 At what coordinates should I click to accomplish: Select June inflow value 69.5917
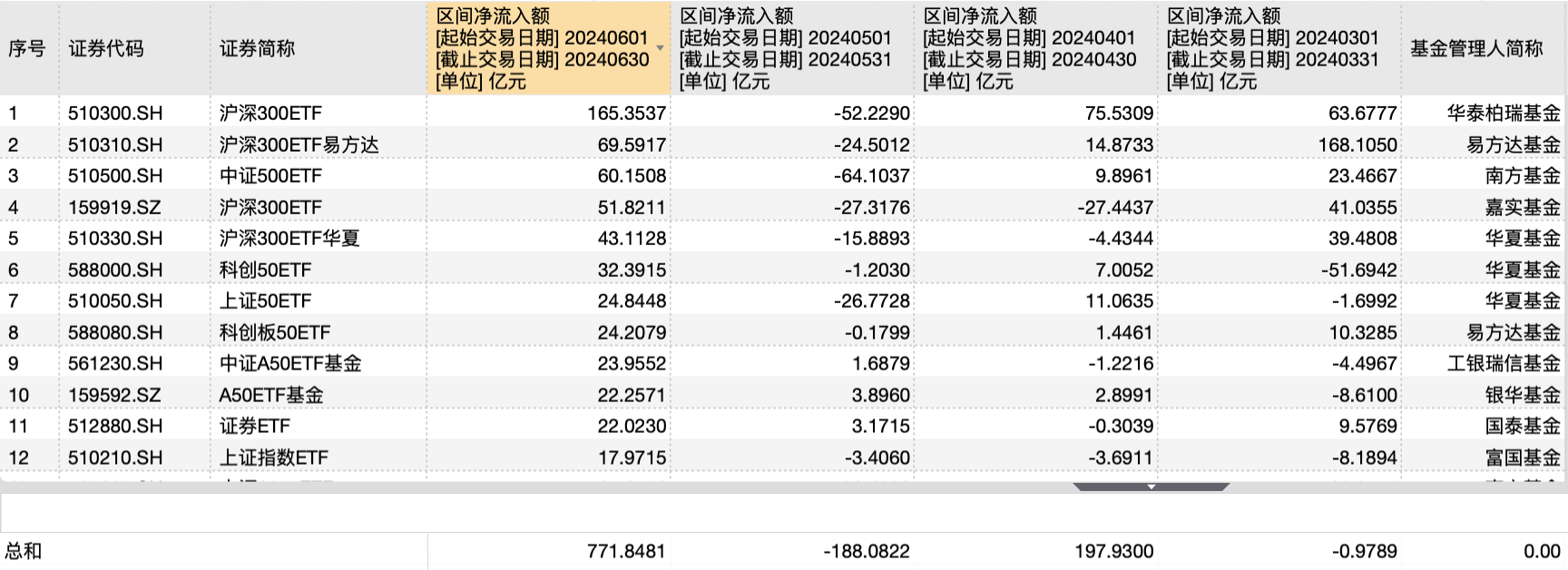click(632, 144)
